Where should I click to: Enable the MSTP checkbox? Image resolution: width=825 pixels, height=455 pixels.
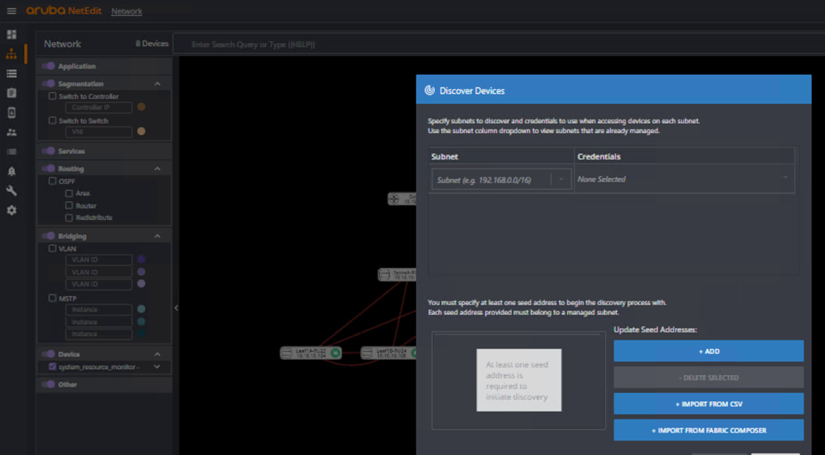(x=52, y=298)
